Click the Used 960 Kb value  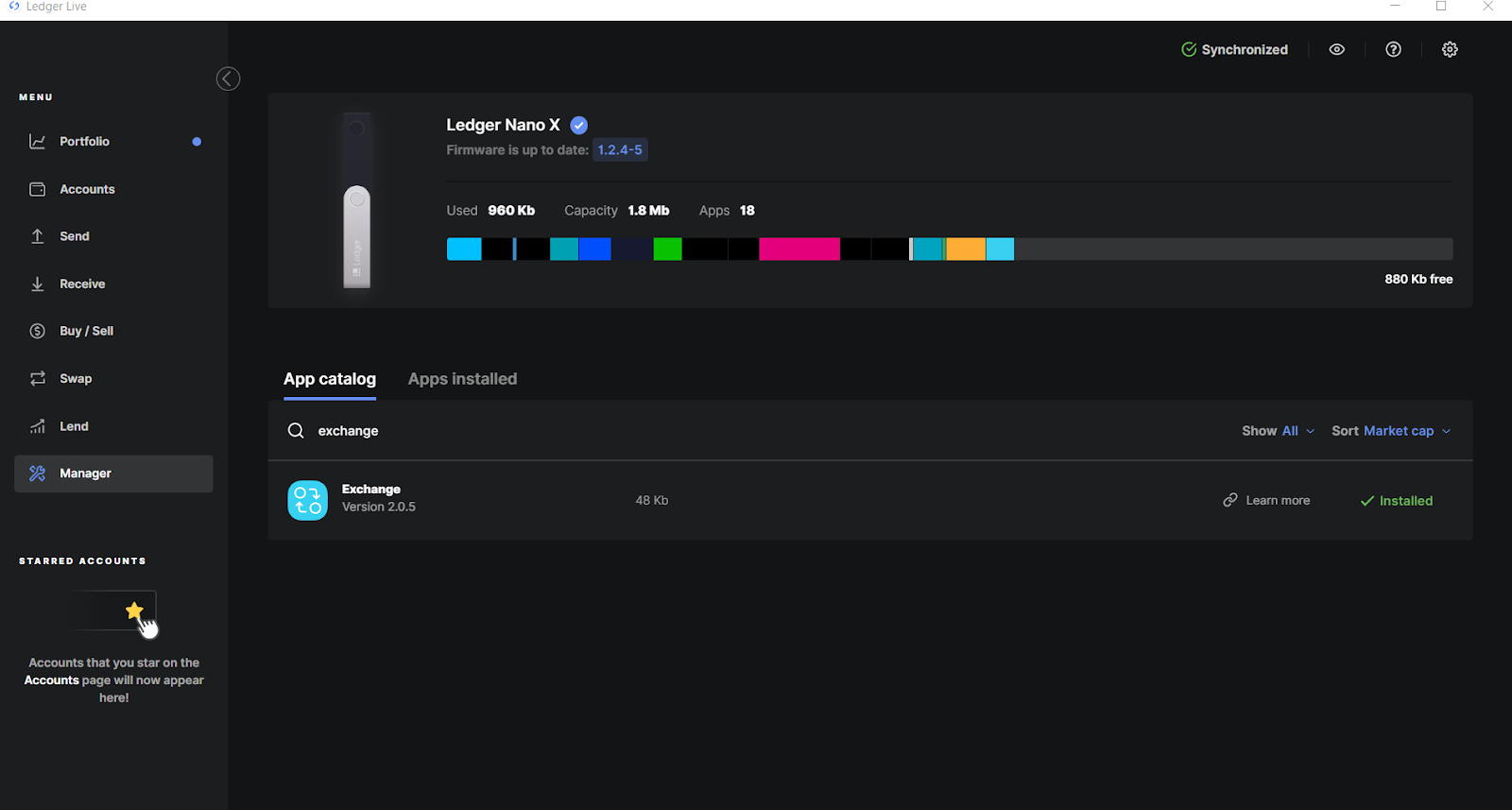(511, 210)
